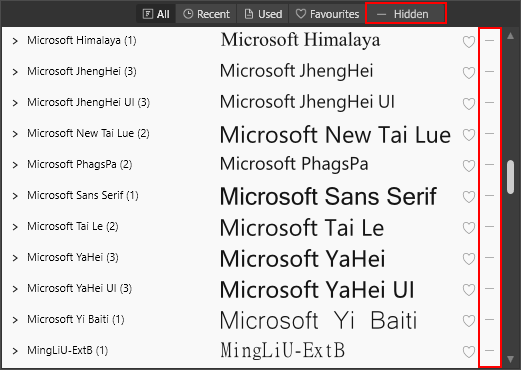The height and width of the screenshot is (370, 521).
Task: Click the Microsoft Tai Le (2) name
Action: tap(73, 226)
